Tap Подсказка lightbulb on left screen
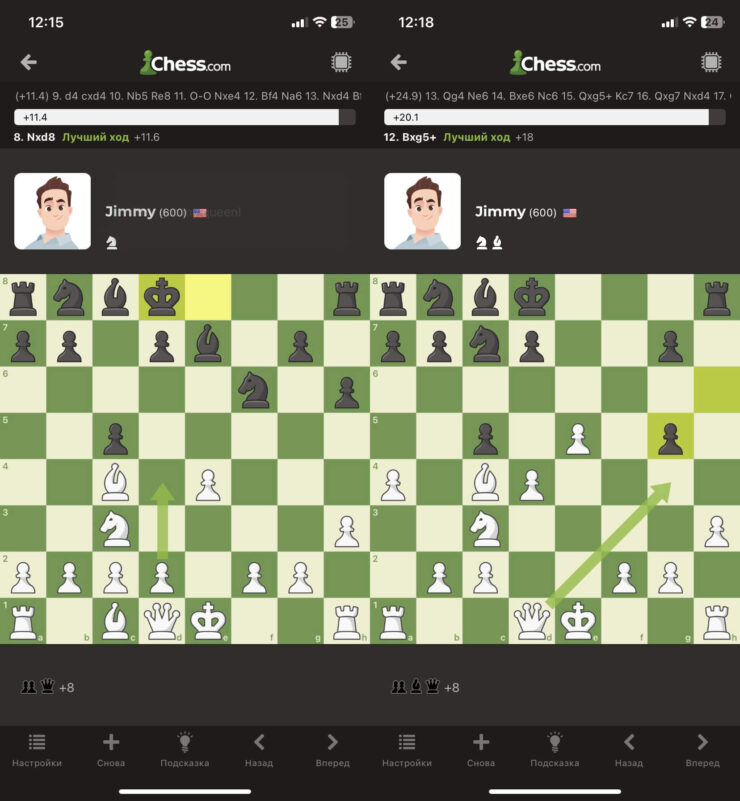 coord(185,742)
